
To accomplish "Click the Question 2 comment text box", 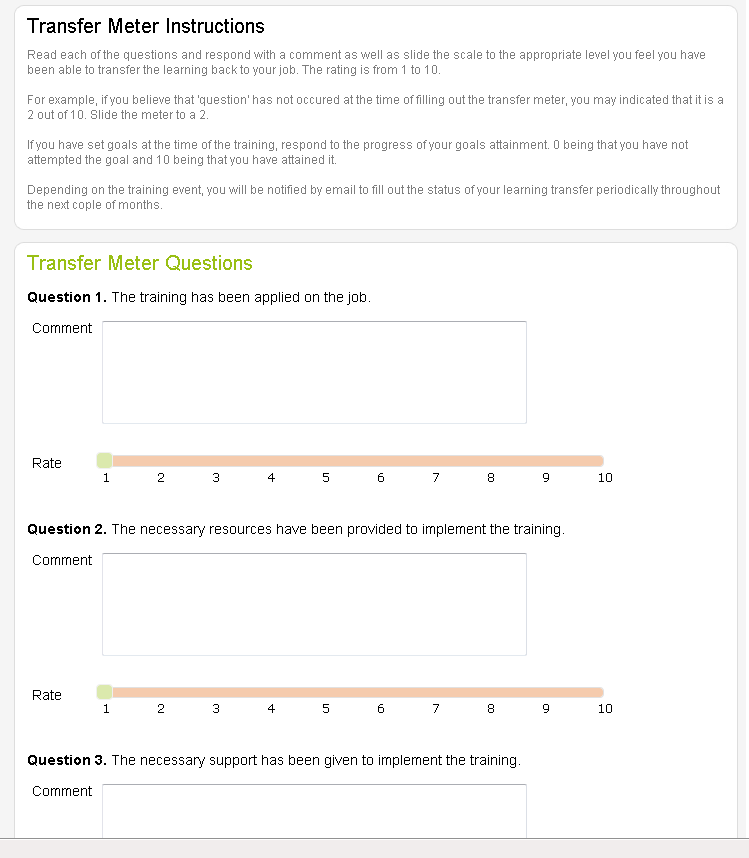I will (x=314, y=604).
